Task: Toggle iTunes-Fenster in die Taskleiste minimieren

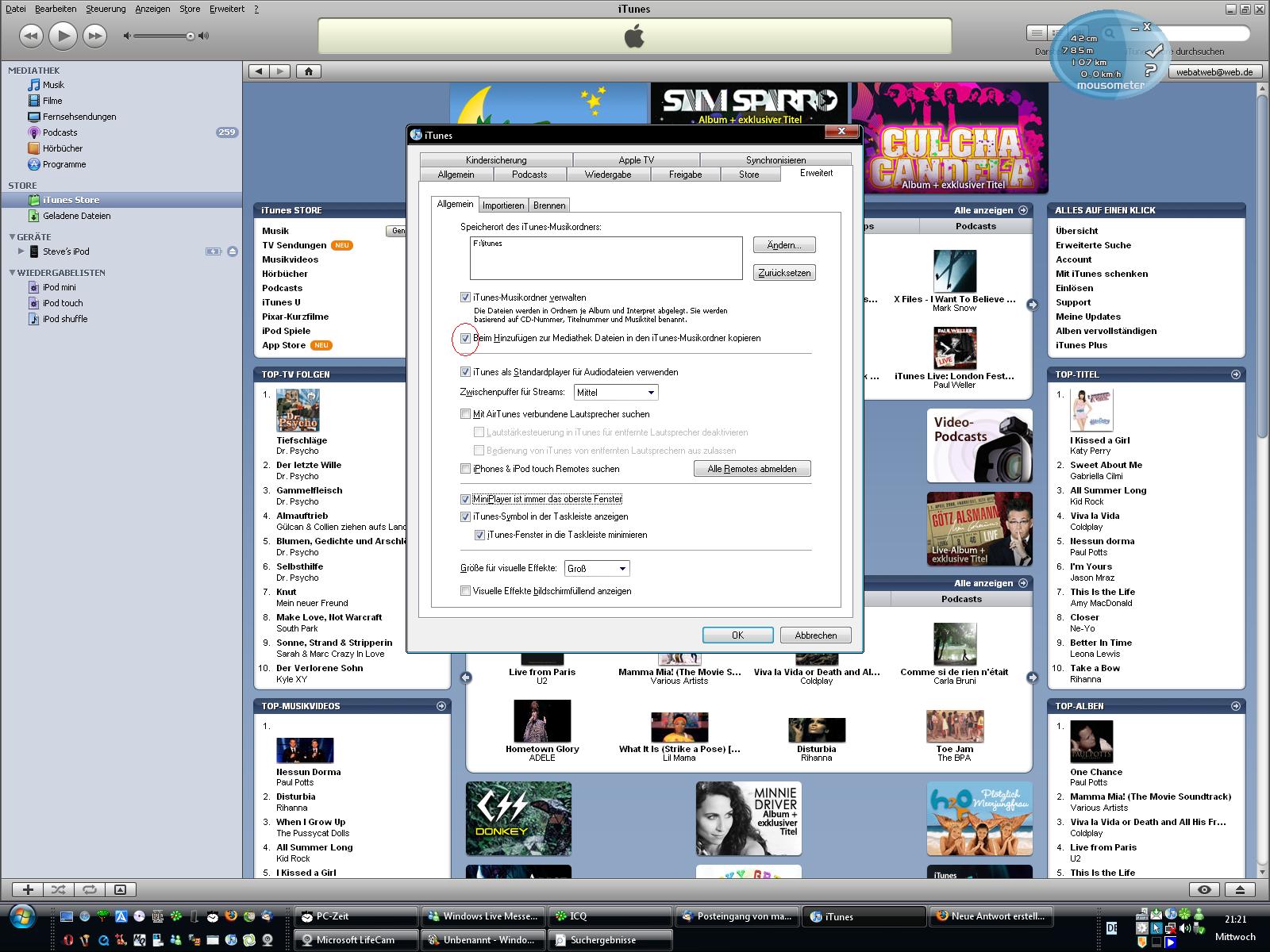Action: point(479,535)
